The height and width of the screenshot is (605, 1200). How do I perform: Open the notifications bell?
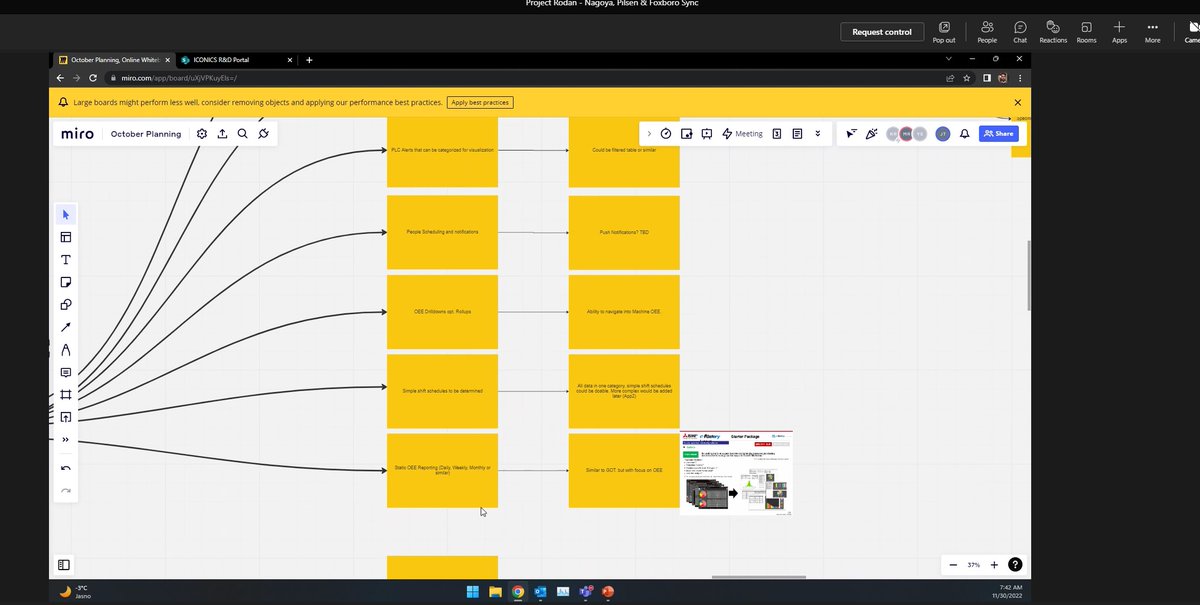click(x=965, y=133)
